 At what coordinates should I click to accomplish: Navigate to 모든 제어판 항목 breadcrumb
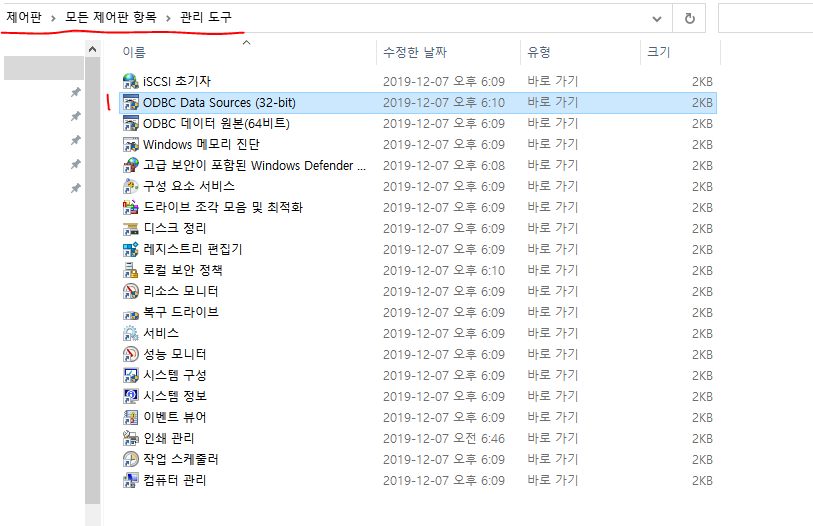click(x=110, y=18)
